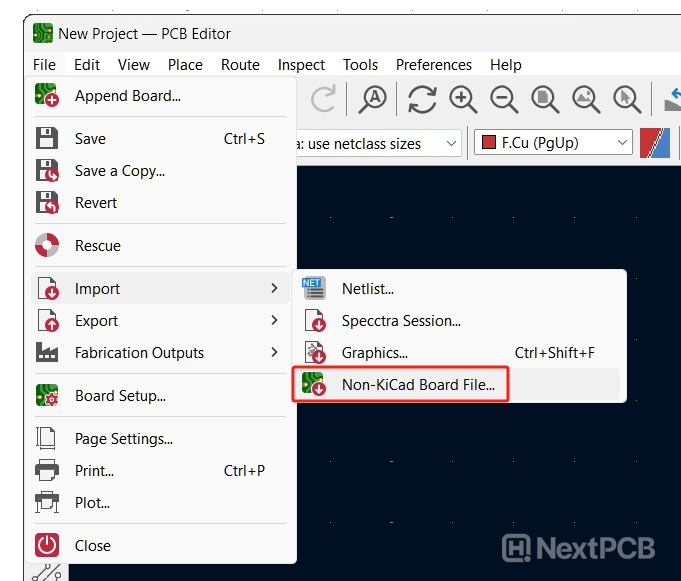Open the F.Cu layer selector dropdown
The image size is (681, 581).
pyautogui.click(x=553, y=143)
